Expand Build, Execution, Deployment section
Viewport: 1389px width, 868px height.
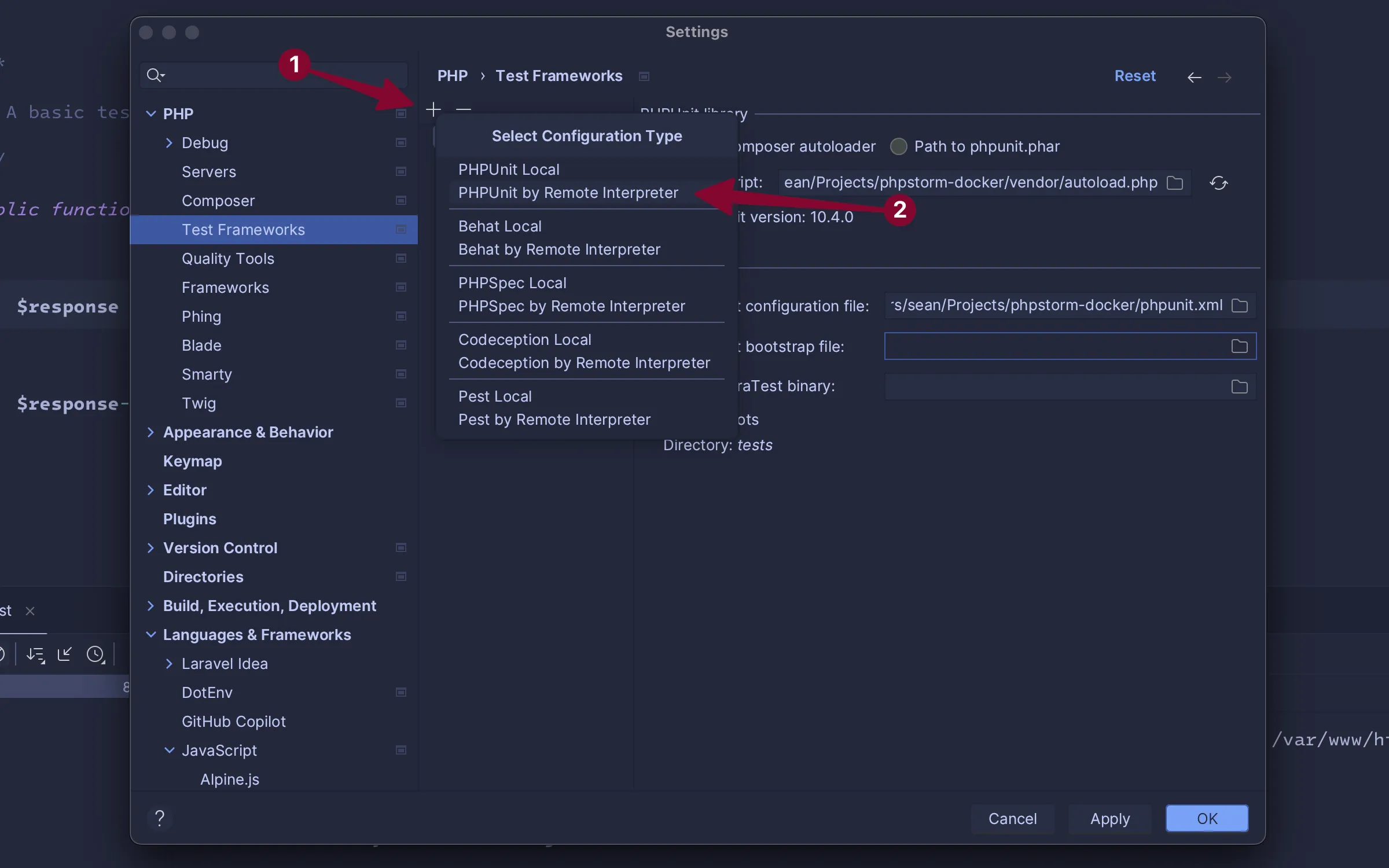pos(150,605)
